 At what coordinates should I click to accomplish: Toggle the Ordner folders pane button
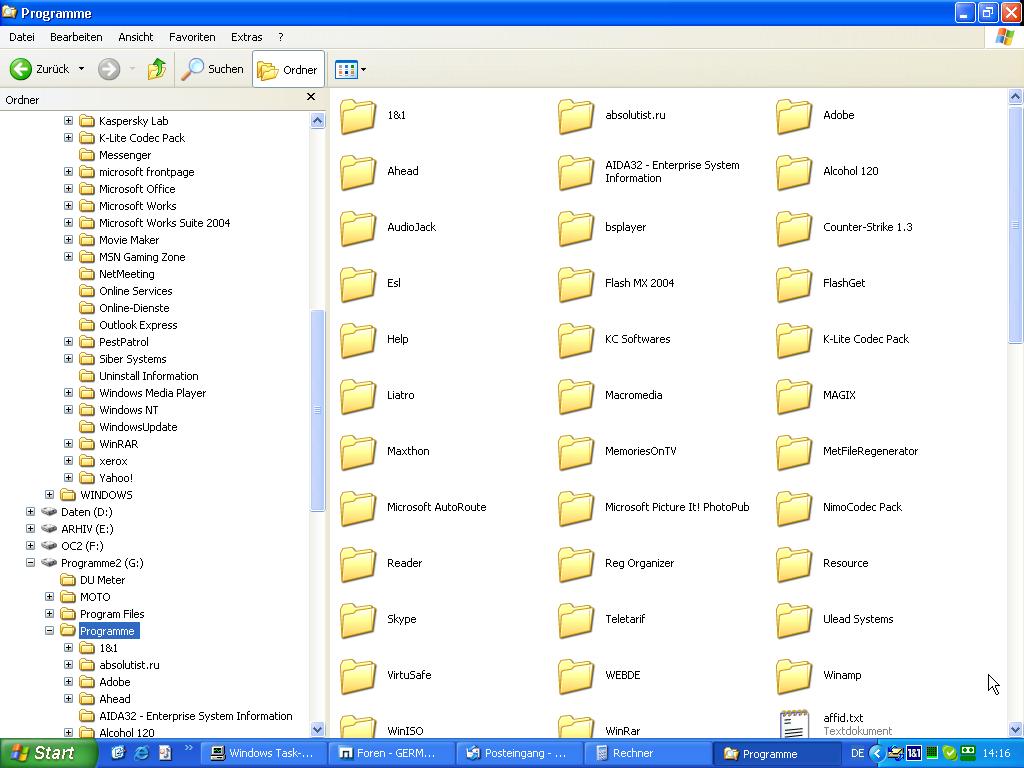coord(288,69)
